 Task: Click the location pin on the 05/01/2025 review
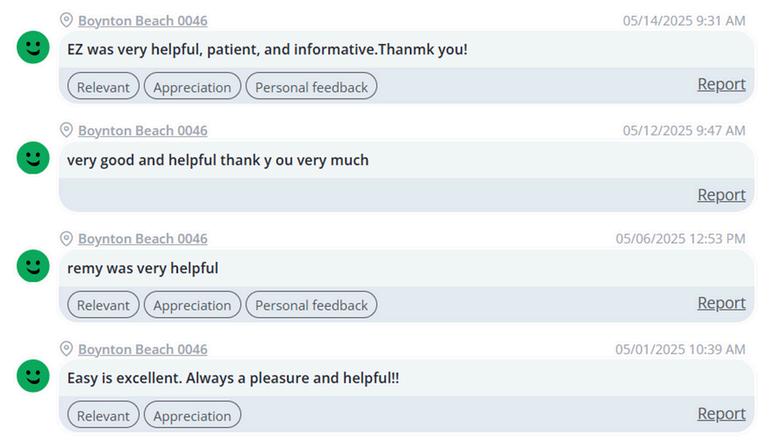[67, 349]
